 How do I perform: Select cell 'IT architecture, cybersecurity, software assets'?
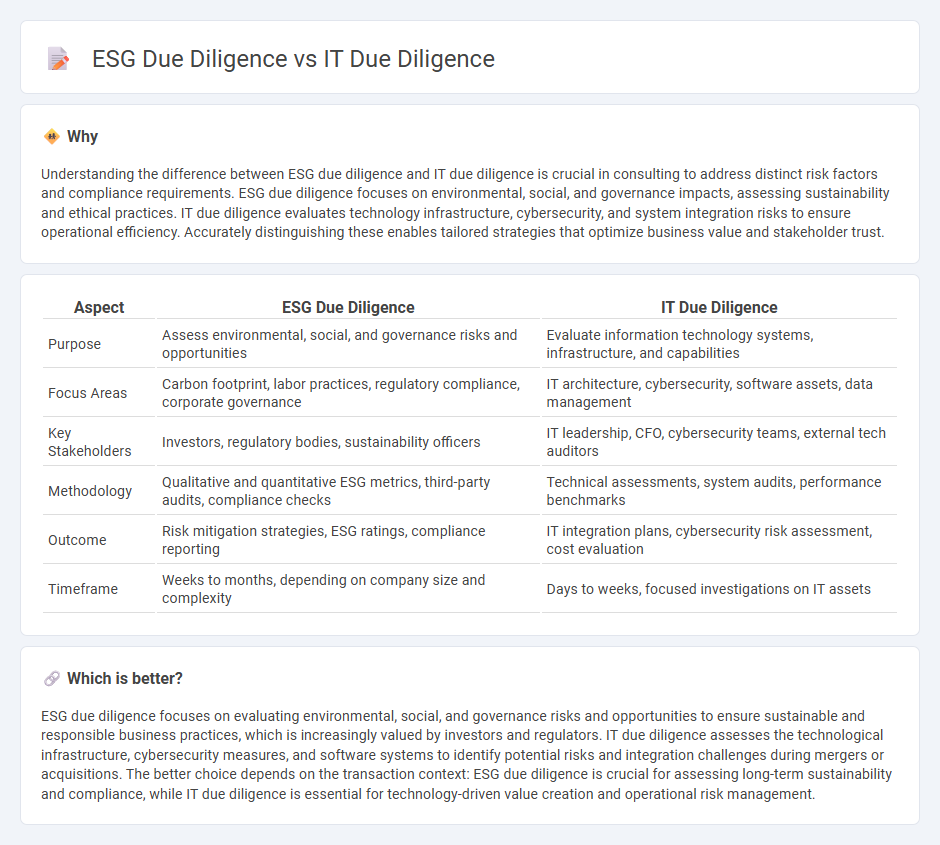point(719,393)
